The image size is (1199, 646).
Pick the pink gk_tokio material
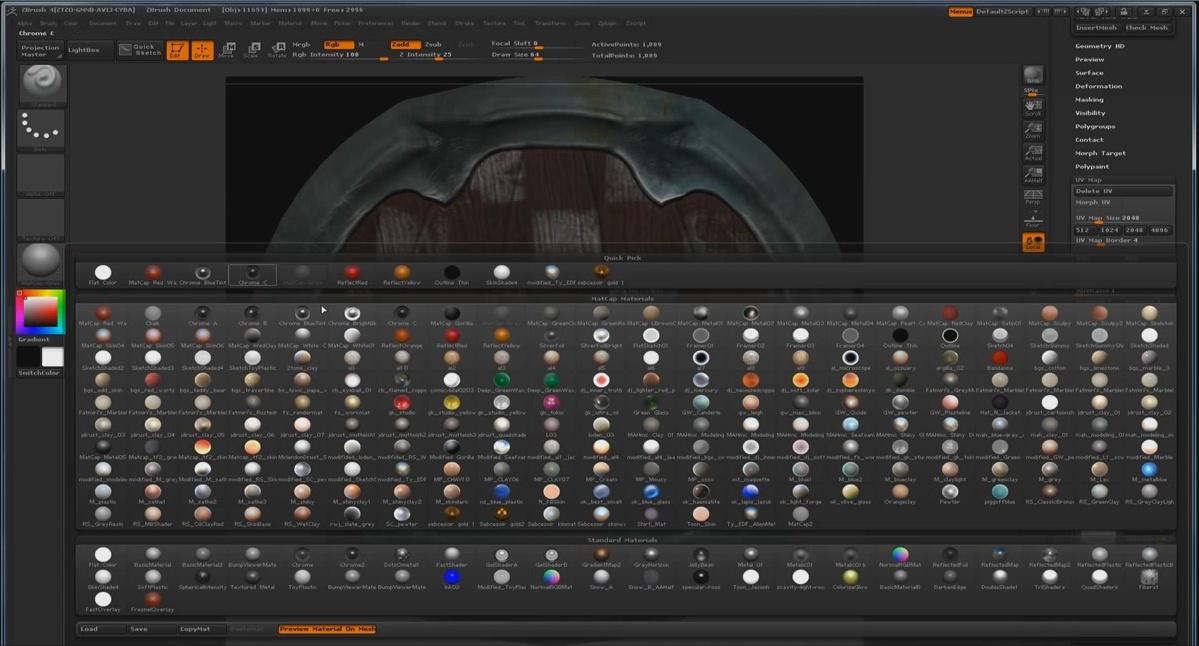tap(551, 404)
